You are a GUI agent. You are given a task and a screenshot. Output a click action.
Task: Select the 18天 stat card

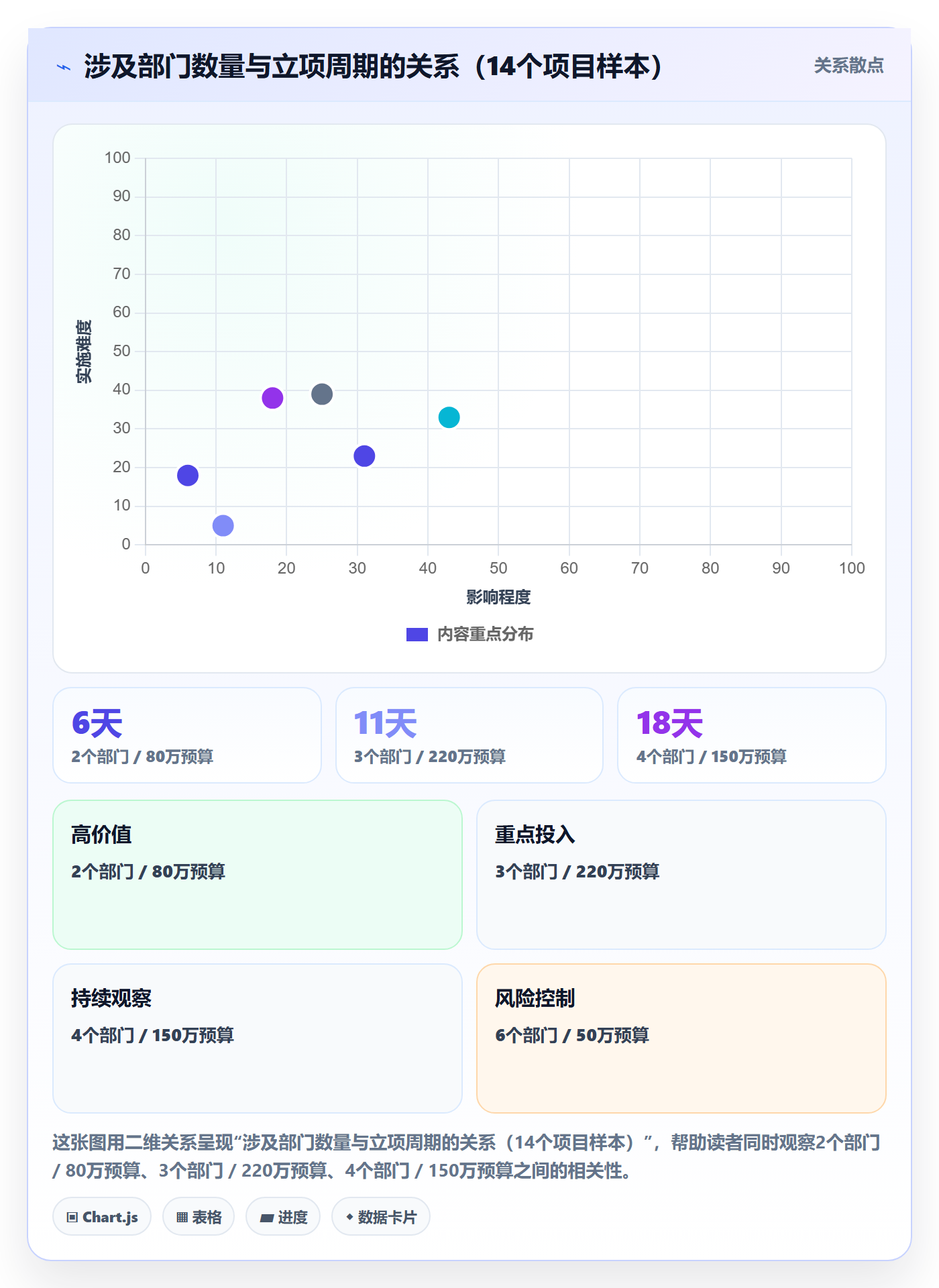coord(752,735)
